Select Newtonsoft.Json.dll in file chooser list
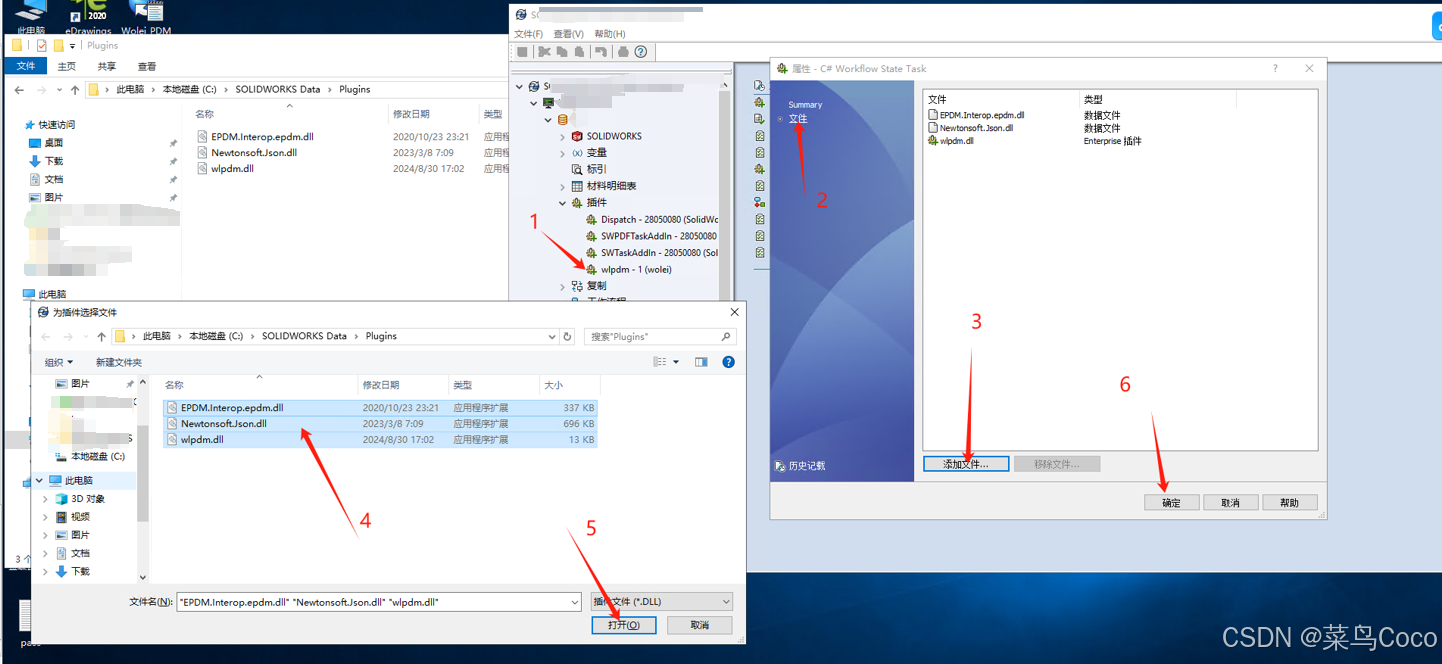 (x=380, y=424)
